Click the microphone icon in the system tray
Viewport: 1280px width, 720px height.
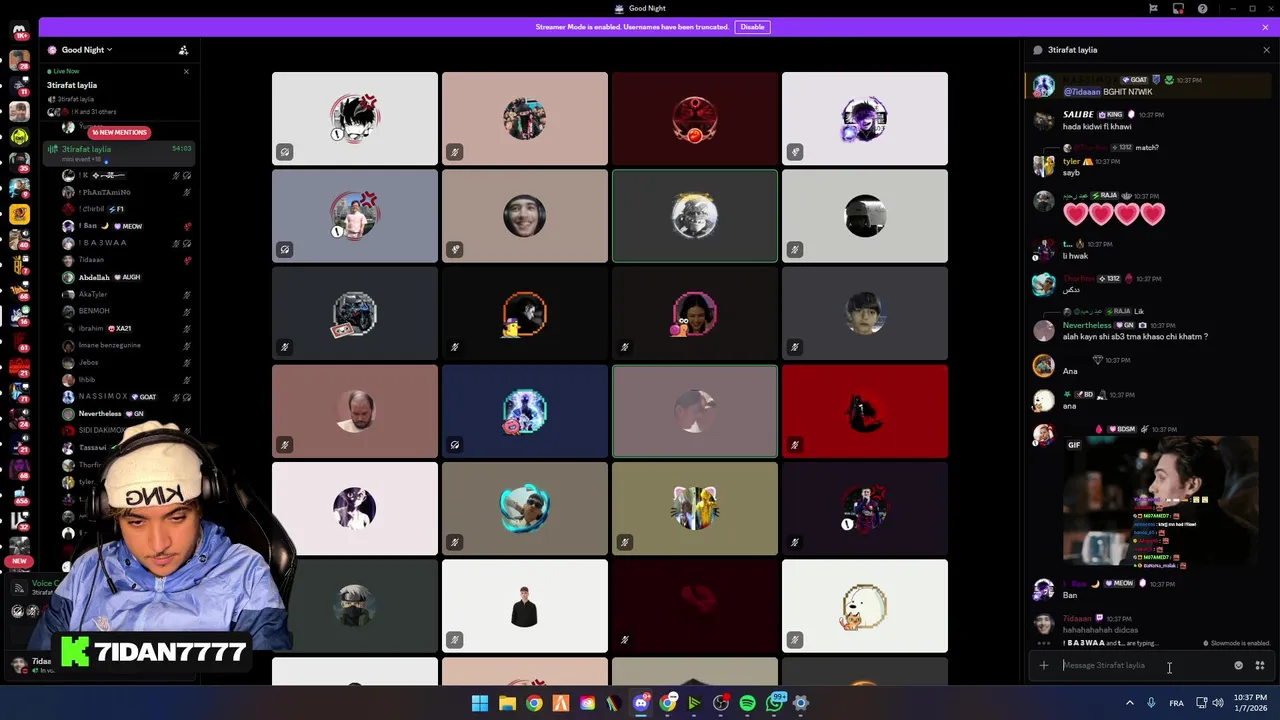pos(1151,703)
